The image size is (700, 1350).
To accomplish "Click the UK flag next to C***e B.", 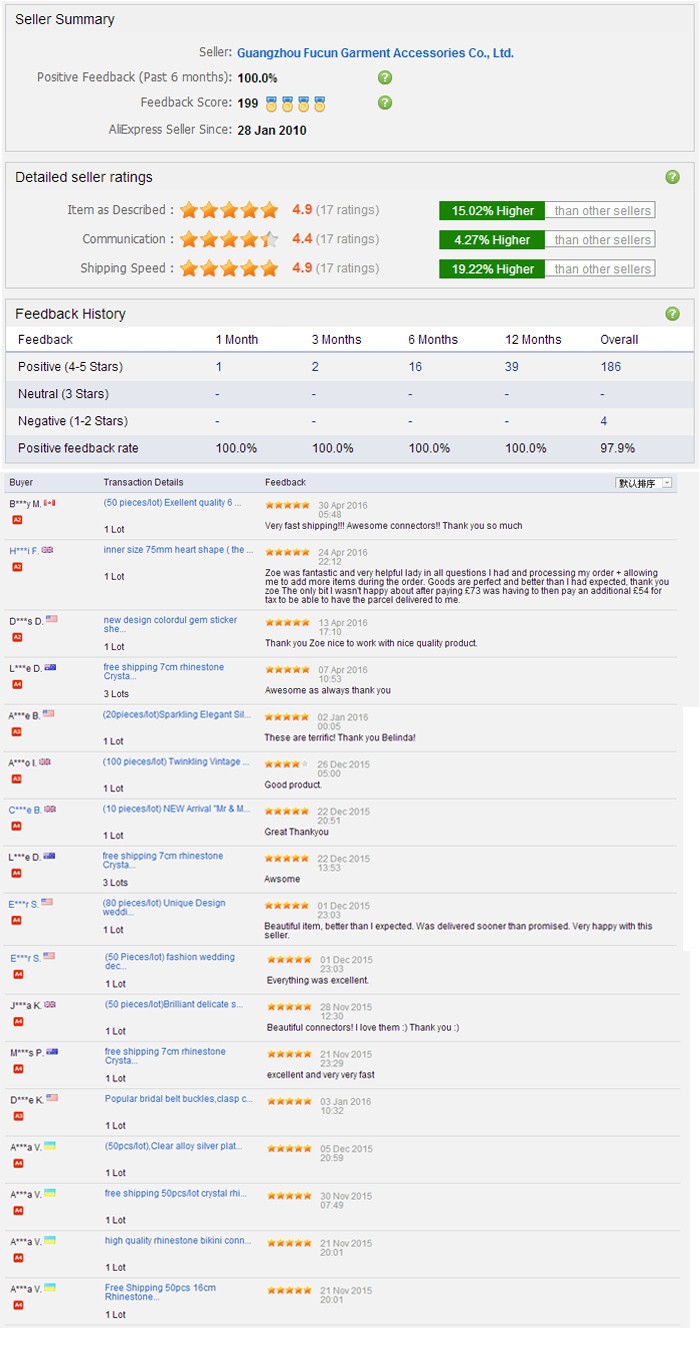I will coord(50,809).
